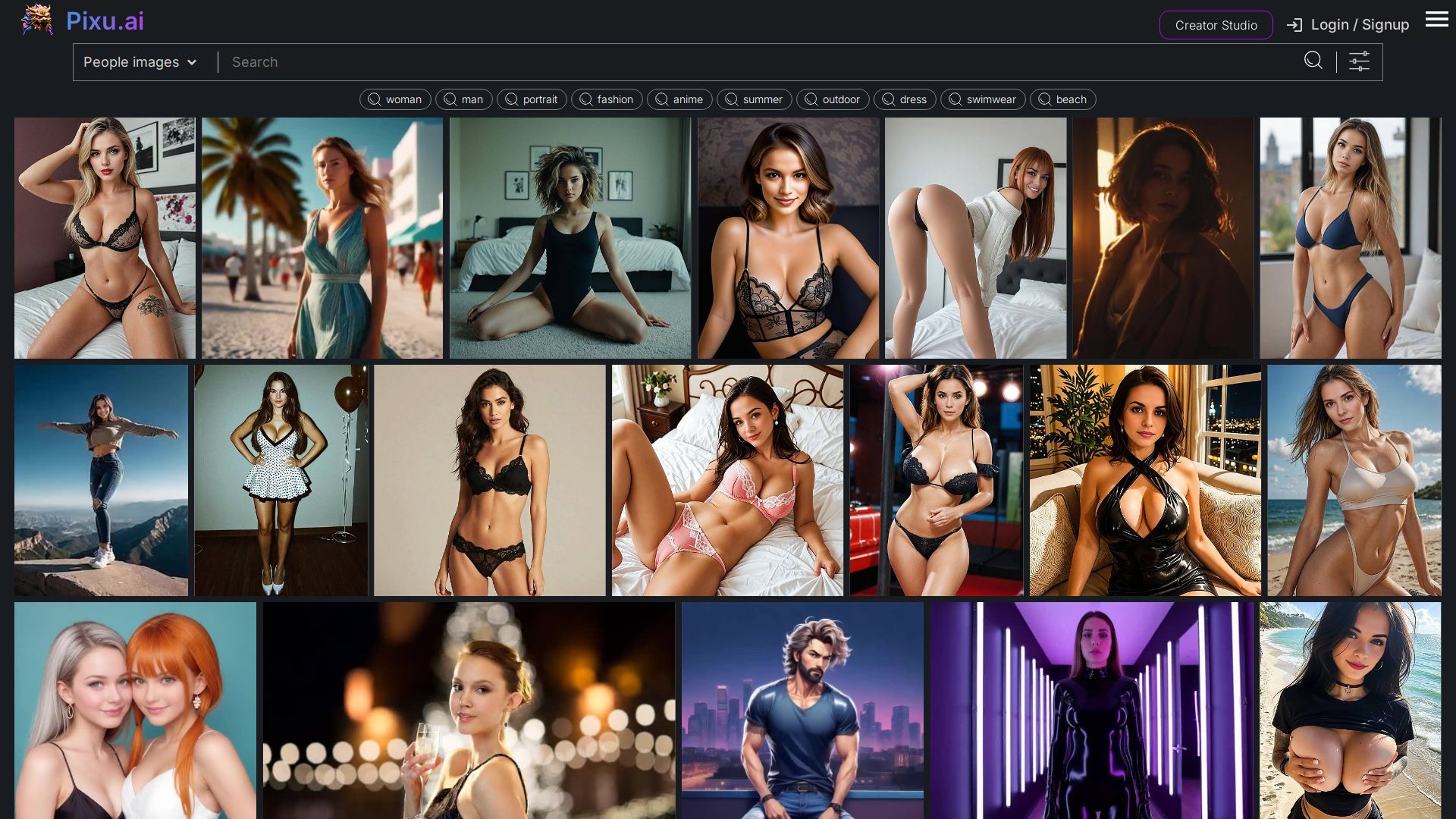Click the login arrow icon
Screen dimensions: 1456x819
(1294, 25)
